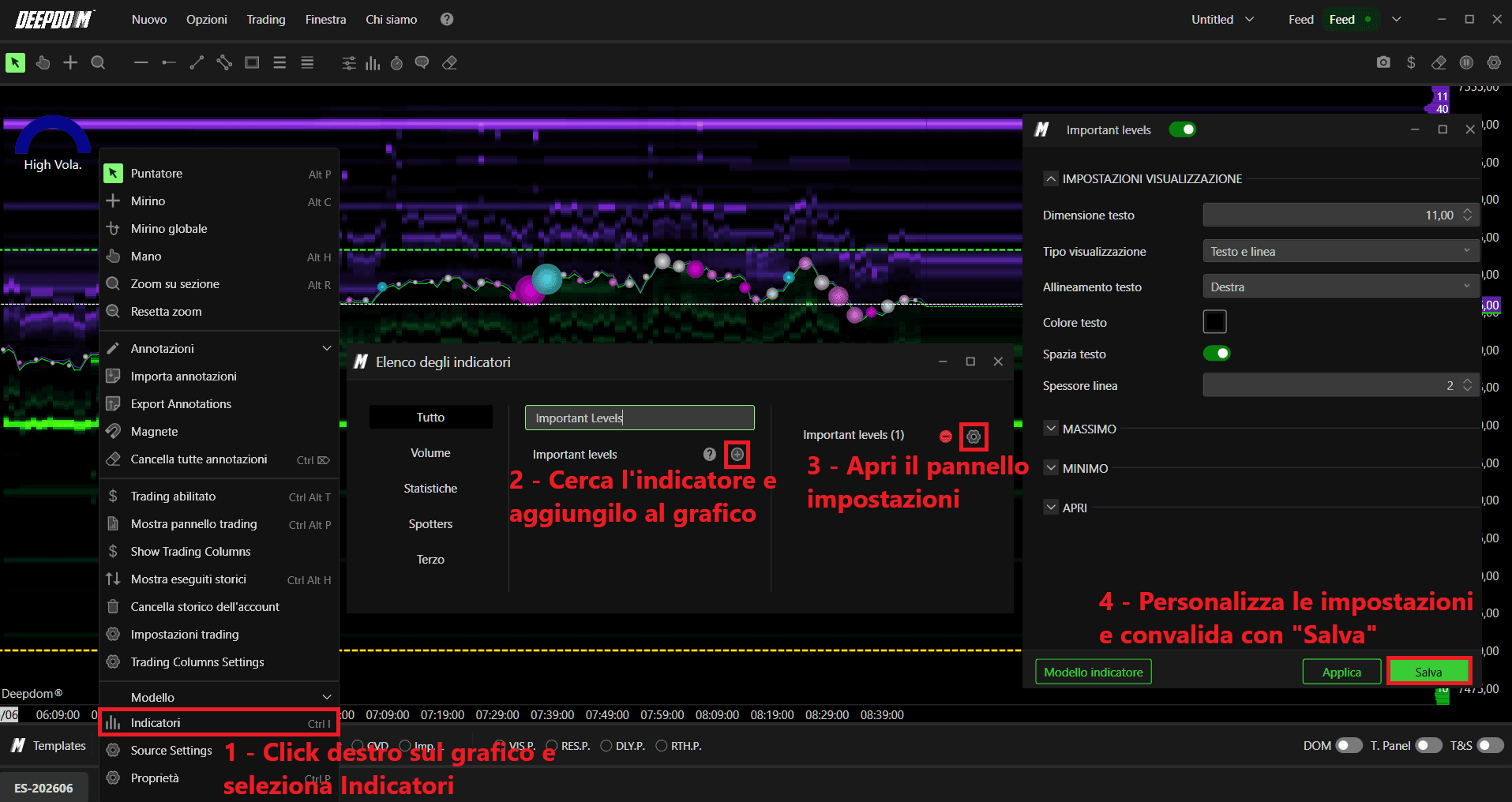Toggle the Spazia testo switch
Screen dimensions: 1512x802
point(1217,353)
